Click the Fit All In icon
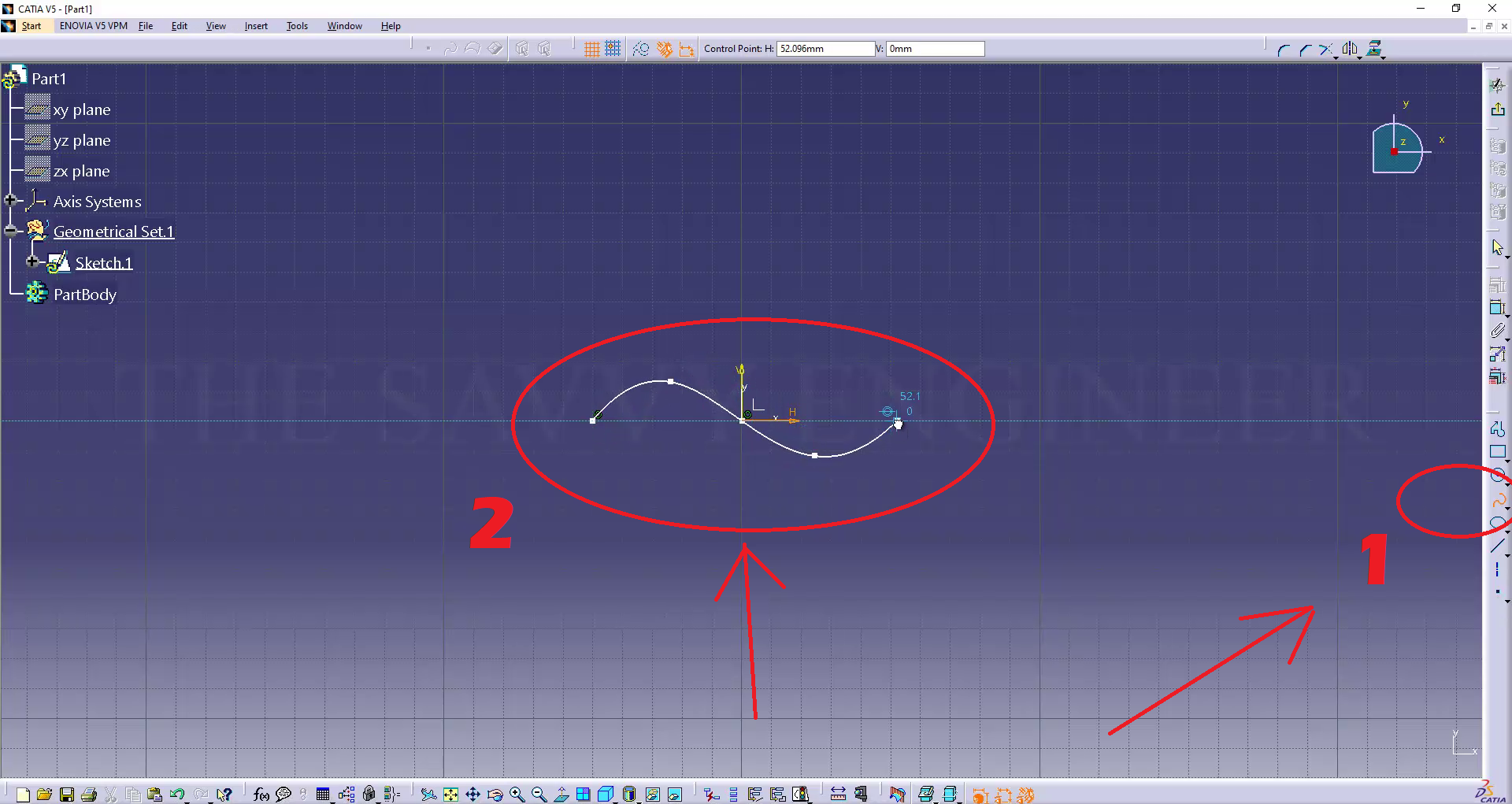The height and width of the screenshot is (804, 1512). click(x=450, y=795)
